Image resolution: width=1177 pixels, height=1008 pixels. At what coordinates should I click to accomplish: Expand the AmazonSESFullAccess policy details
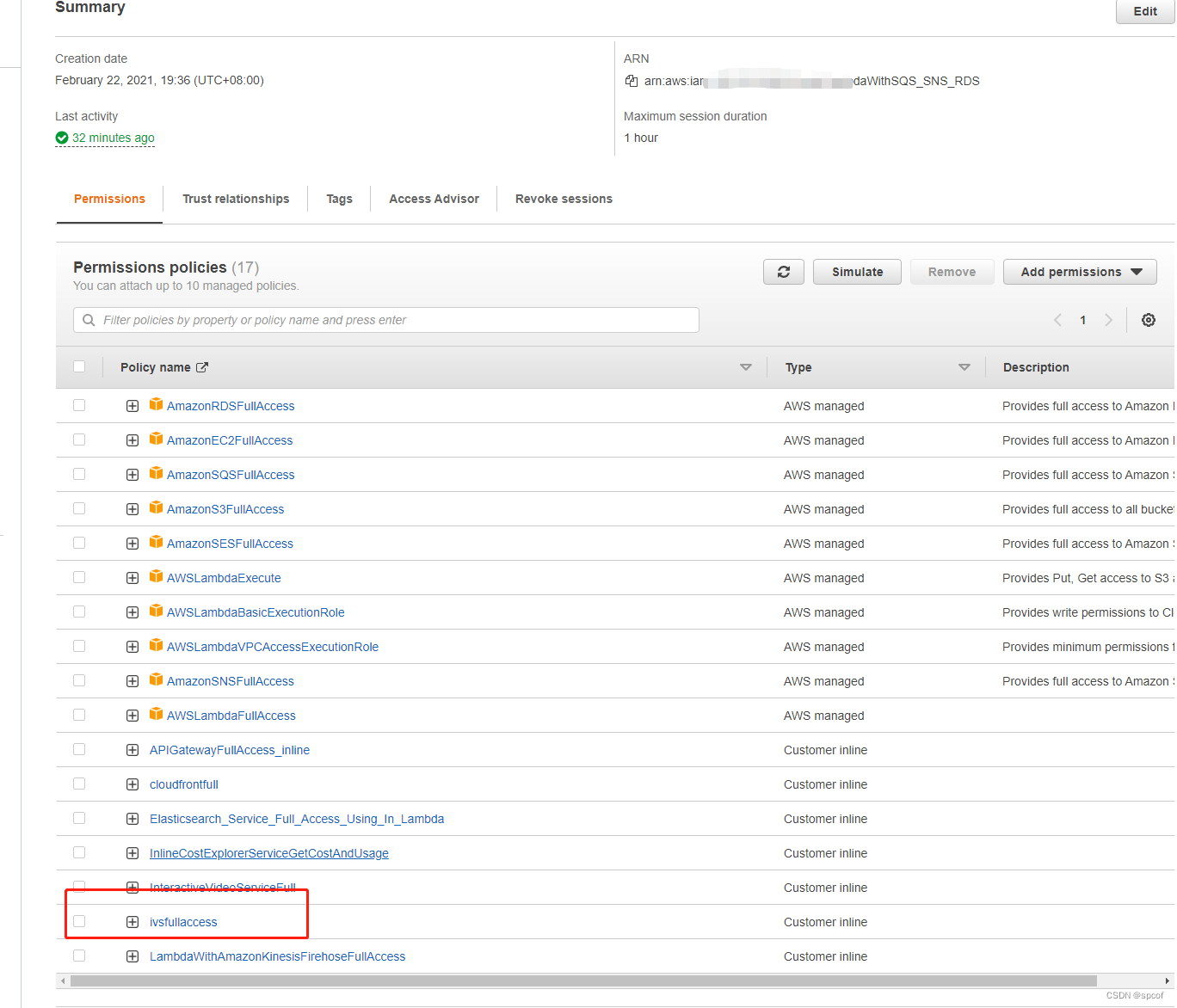click(x=132, y=544)
